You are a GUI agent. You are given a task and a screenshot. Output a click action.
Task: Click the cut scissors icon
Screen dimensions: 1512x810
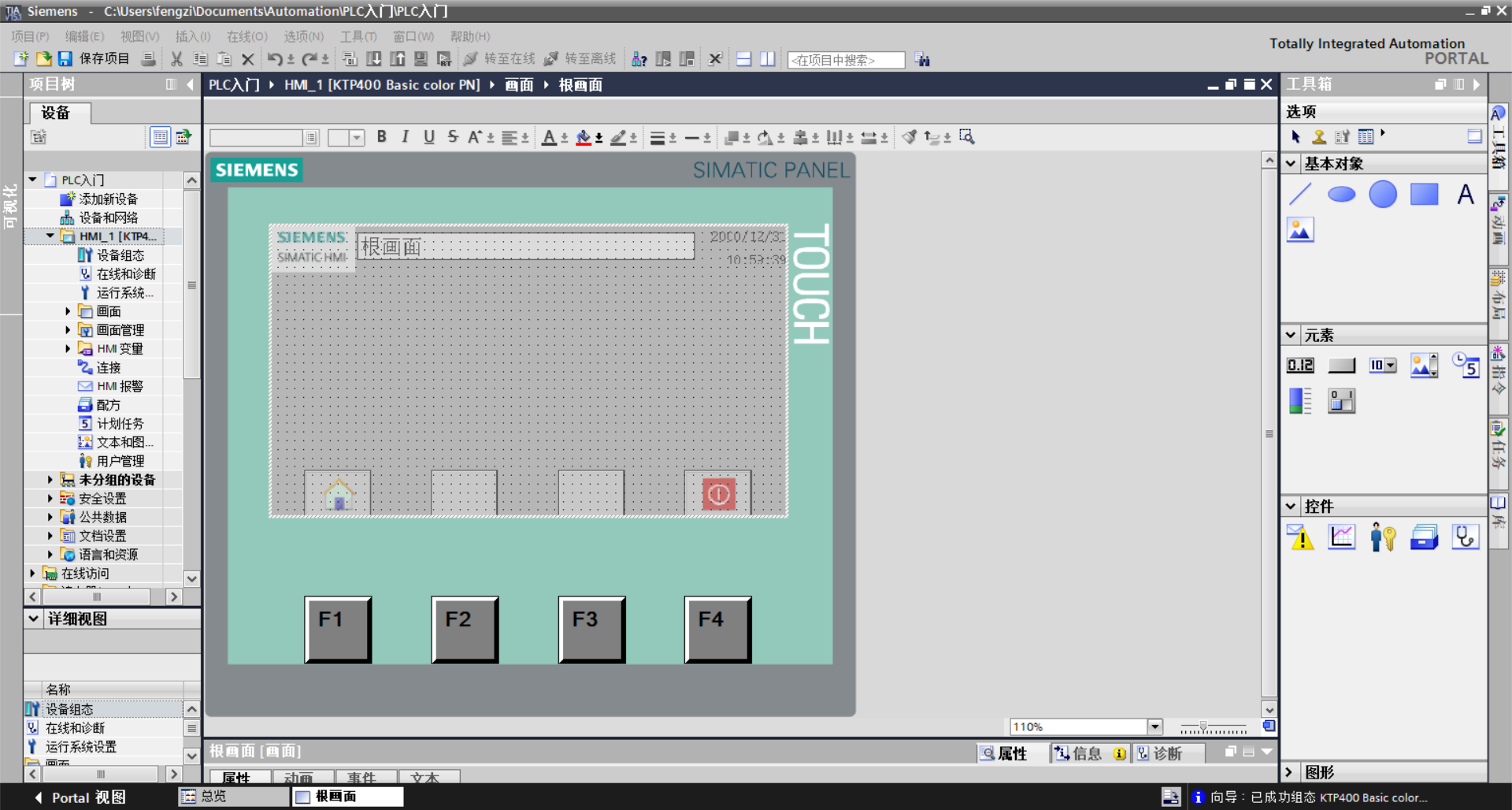[x=176, y=58]
